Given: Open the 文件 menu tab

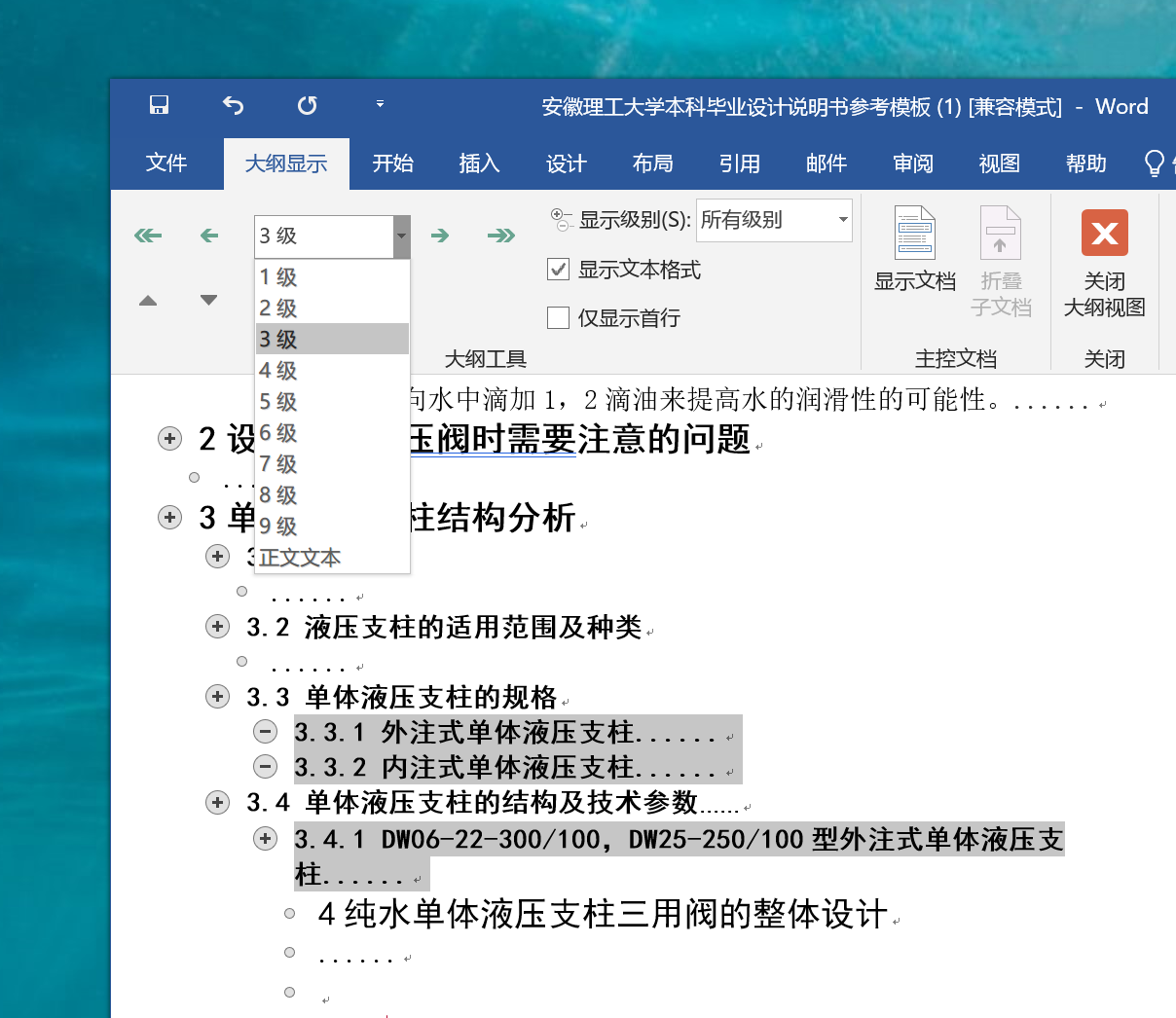Looking at the screenshot, I should click(x=166, y=164).
